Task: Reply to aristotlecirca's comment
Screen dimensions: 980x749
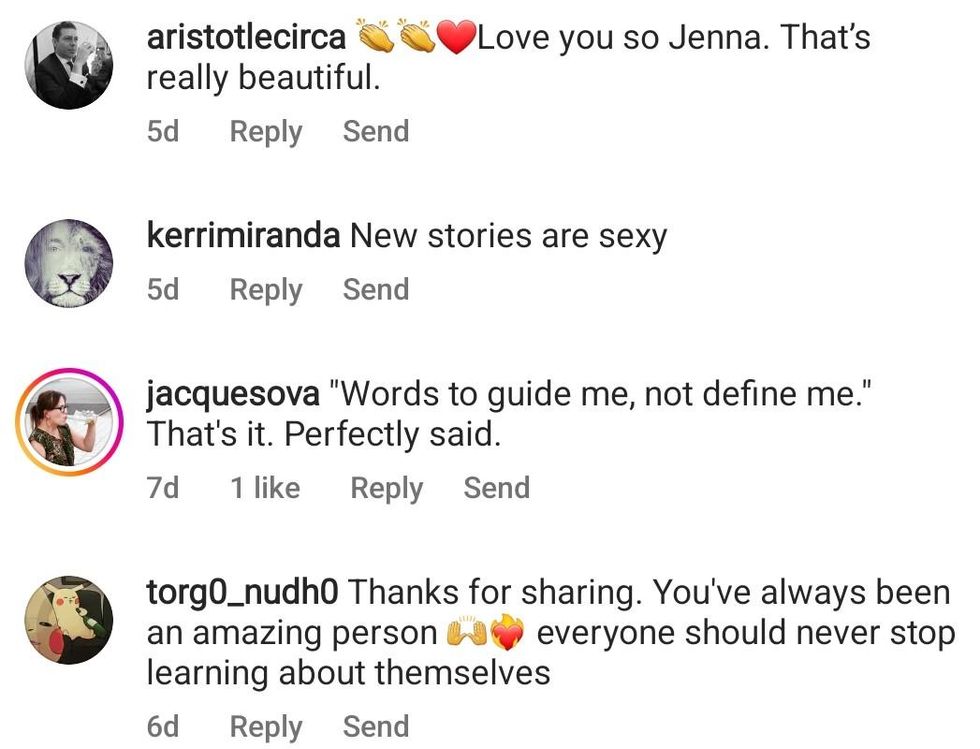Action: click(x=265, y=131)
